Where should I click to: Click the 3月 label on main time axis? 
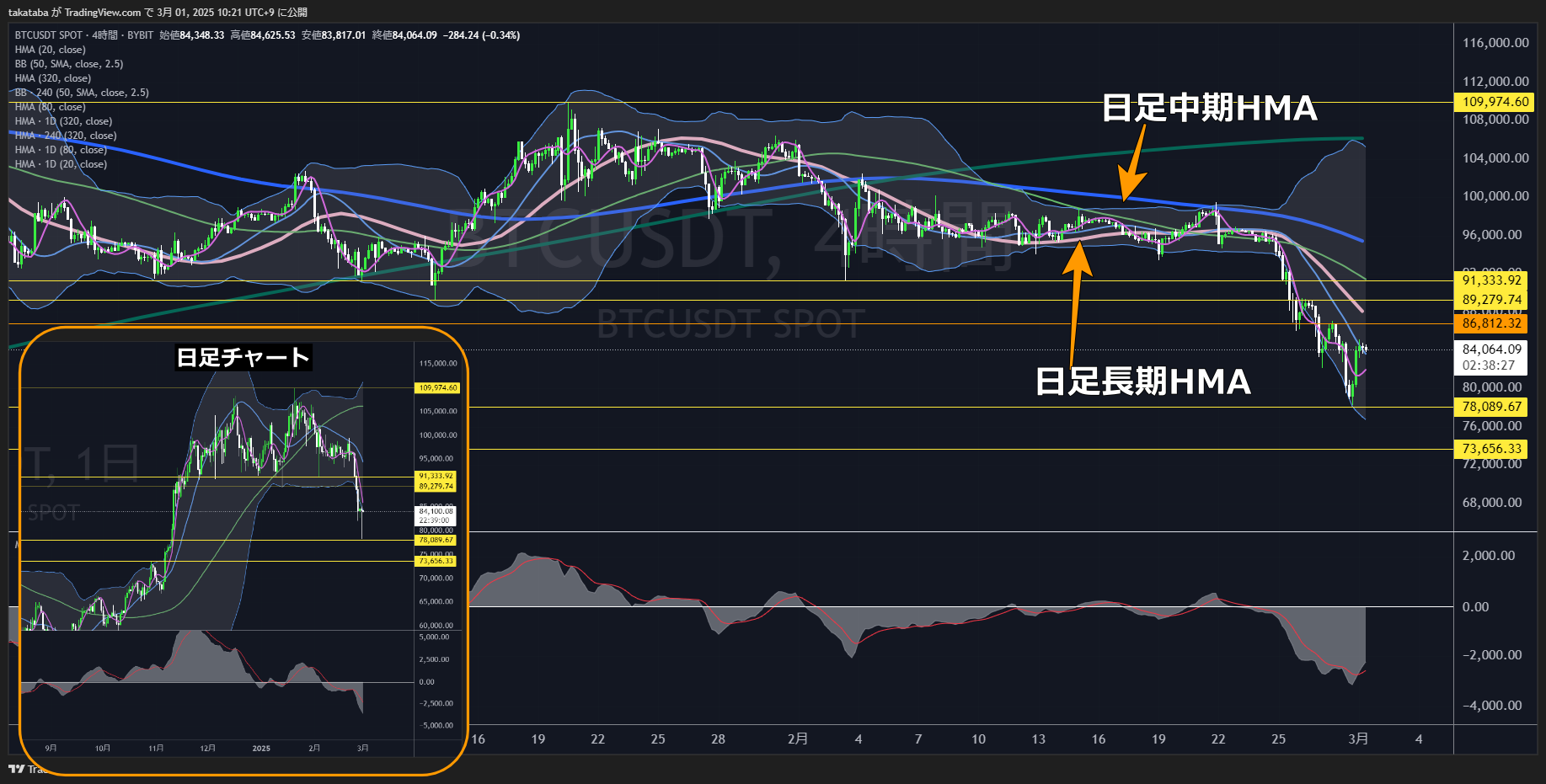tap(1358, 739)
